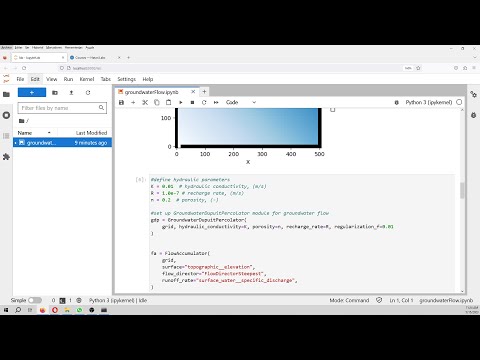Click the kernel status circle indicator
Screen dimensions: 480x360
click(459, 102)
